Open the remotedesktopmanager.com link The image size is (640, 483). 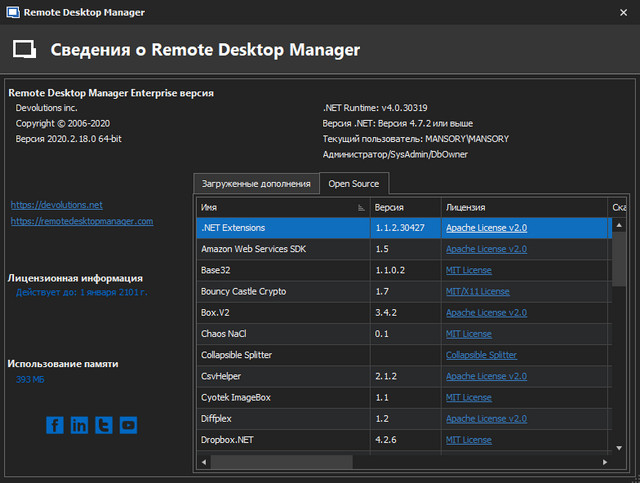pos(82,221)
